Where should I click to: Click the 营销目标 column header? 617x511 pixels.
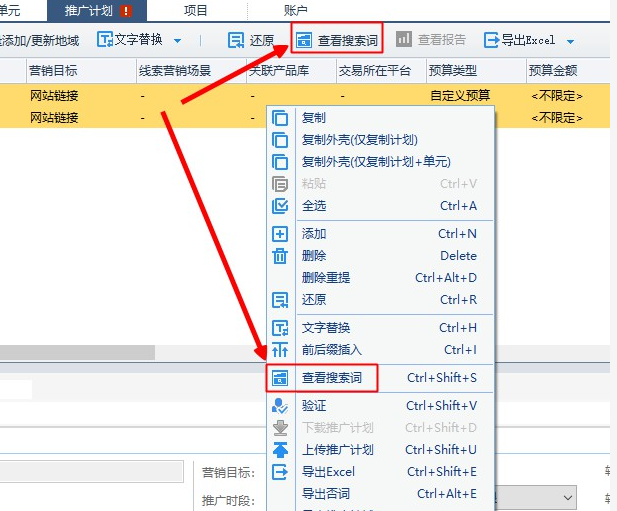point(81,71)
